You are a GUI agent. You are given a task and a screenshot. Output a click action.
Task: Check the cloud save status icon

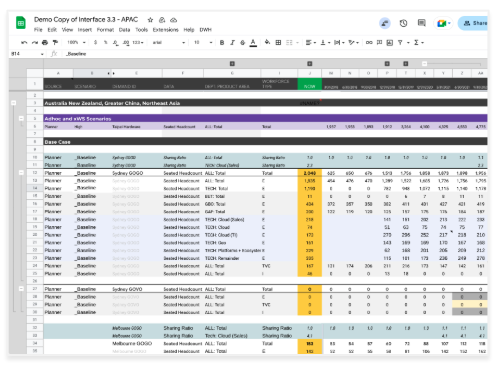pos(174,20)
